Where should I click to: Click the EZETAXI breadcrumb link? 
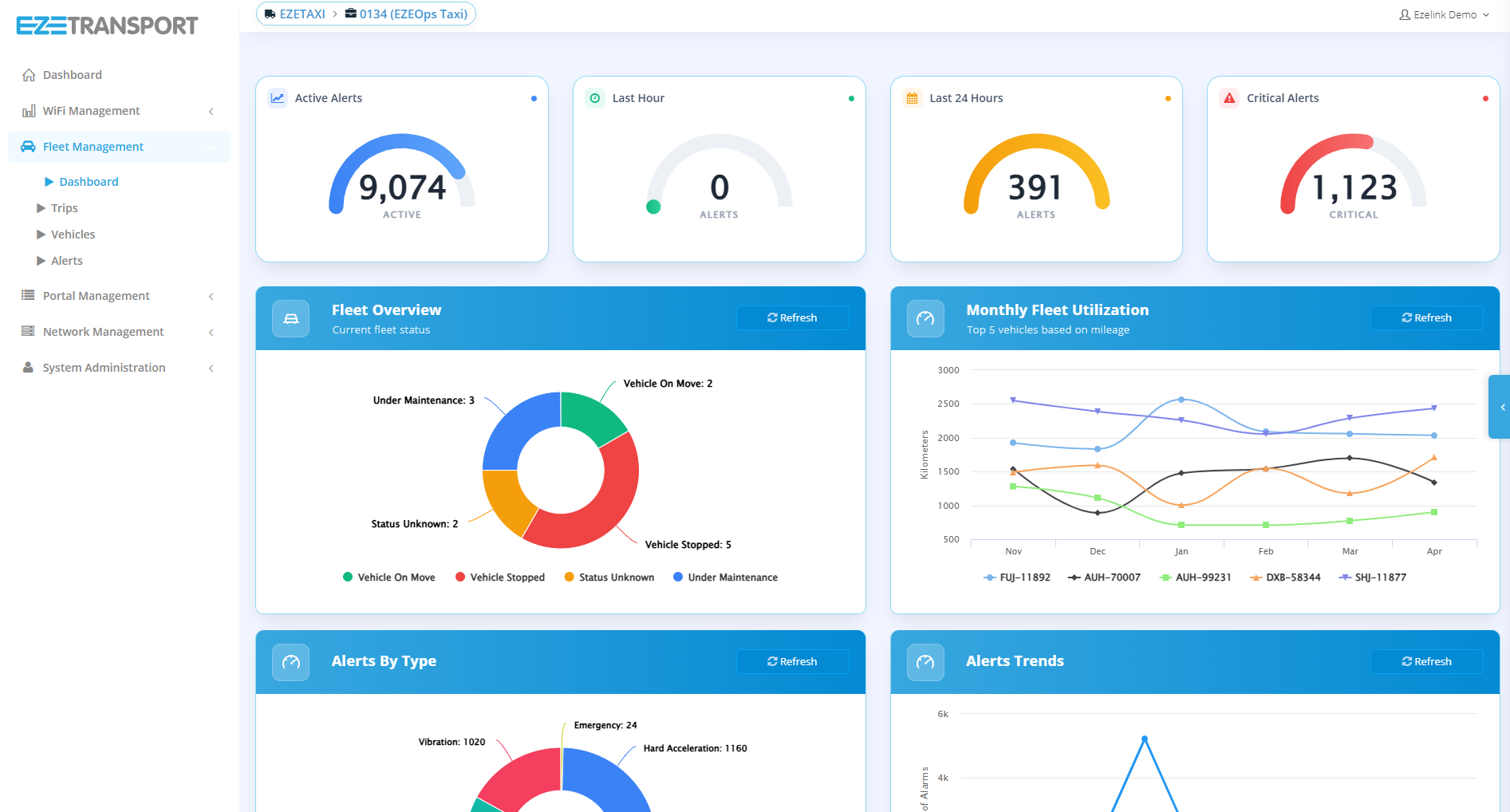coord(302,14)
